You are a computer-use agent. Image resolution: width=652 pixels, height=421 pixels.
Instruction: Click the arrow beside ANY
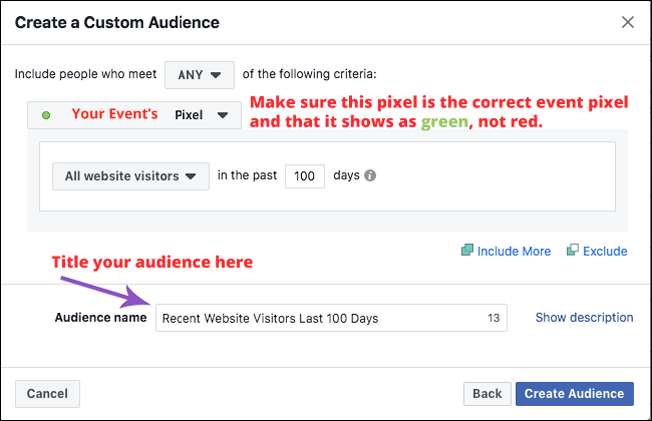(x=215, y=75)
